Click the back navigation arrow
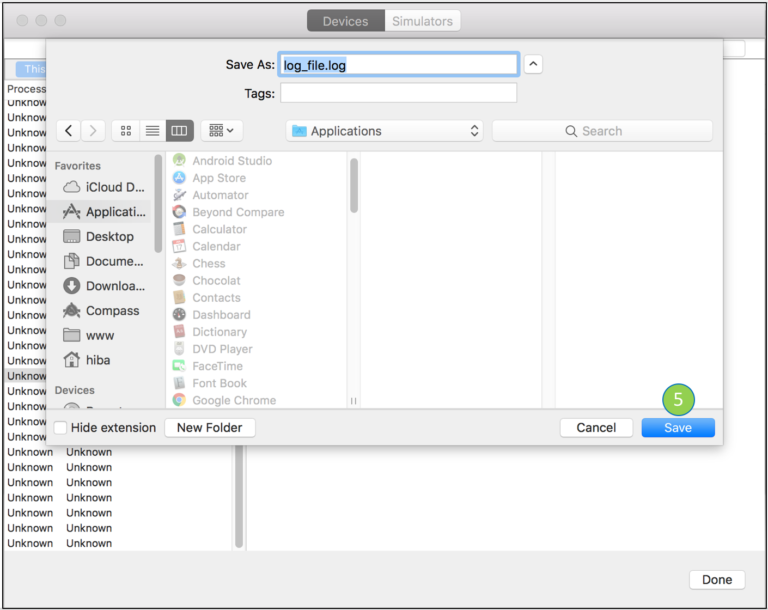Image resolution: width=768 pixels, height=610 pixels. [x=69, y=131]
